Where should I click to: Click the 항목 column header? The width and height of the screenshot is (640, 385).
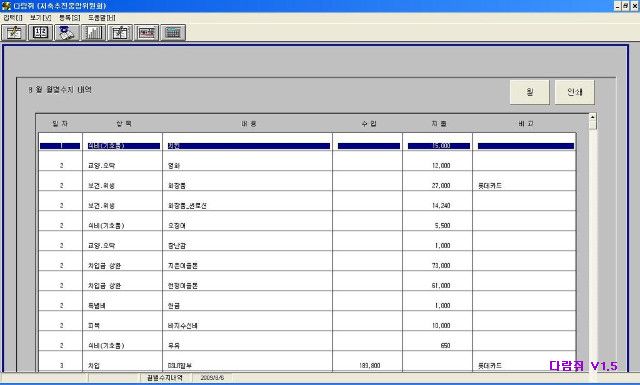tap(123, 124)
